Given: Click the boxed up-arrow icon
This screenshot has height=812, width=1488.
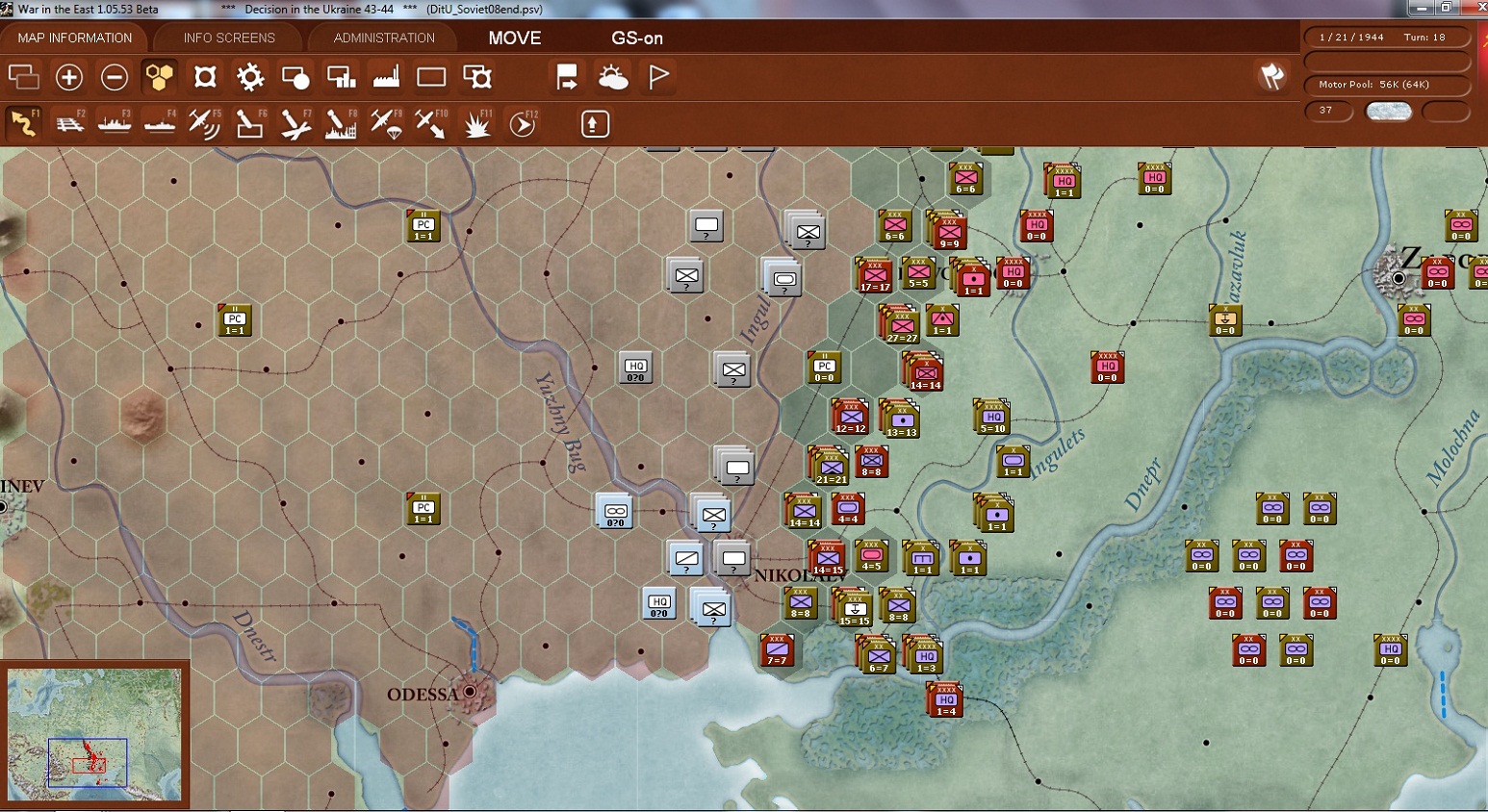Looking at the screenshot, I should (595, 123).
